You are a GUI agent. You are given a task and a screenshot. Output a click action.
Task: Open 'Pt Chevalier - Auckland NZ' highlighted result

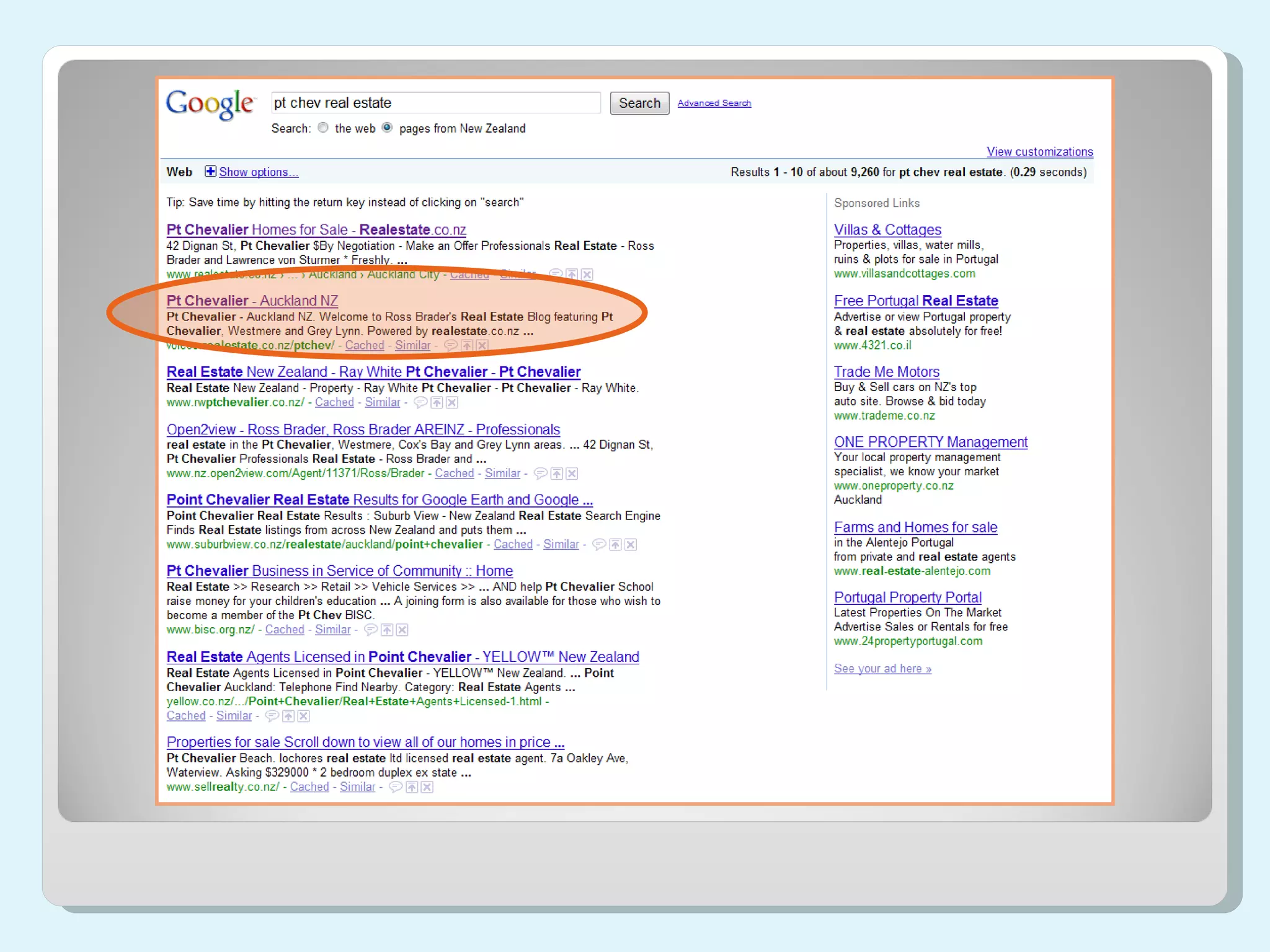[252, 301]
